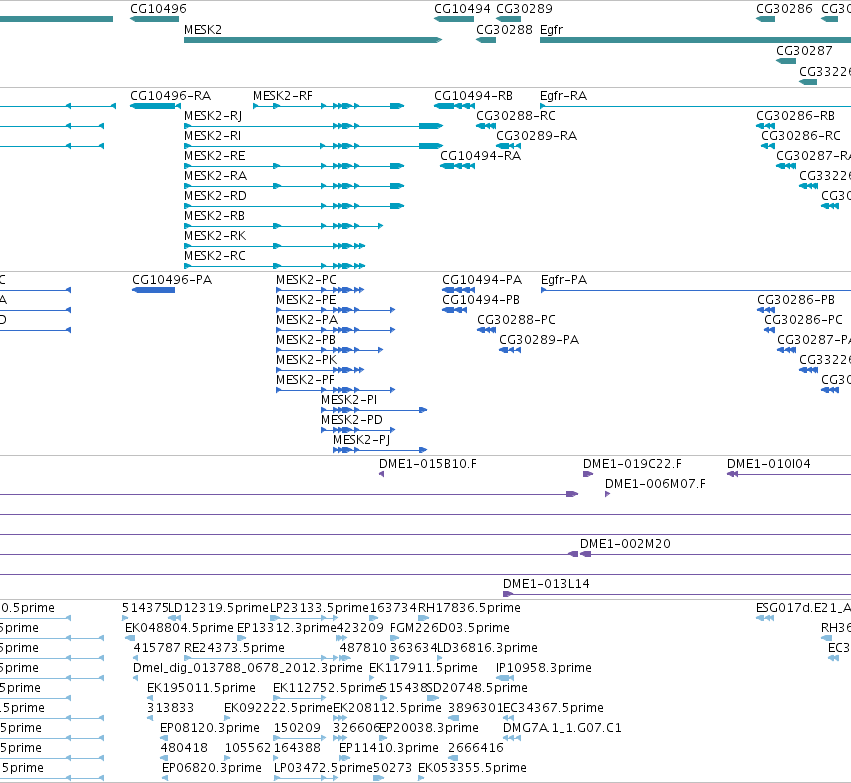Click EST label EP06820.3prime
Screen dimensions: 851x783
pyautogui.click(x=212, y=768)
